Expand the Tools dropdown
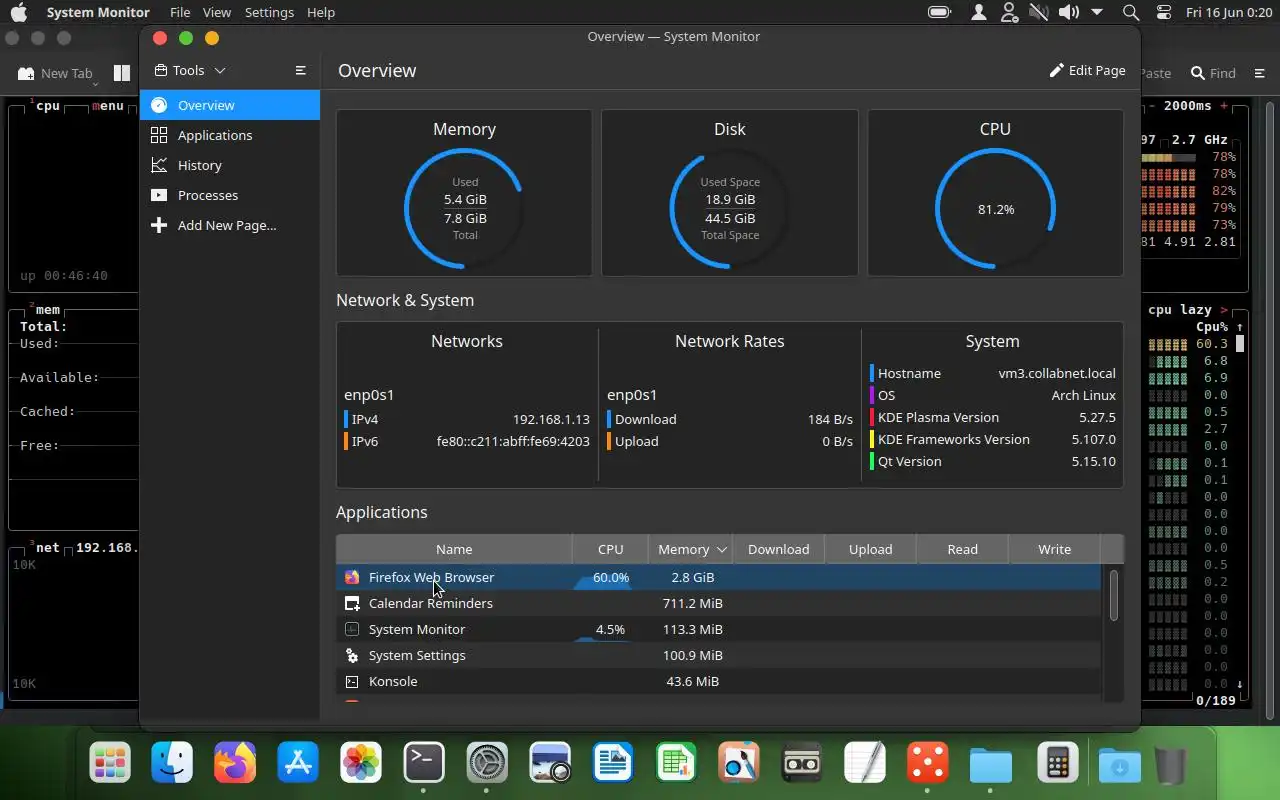This screenshot has width=1280, height=800. point(190,70)
